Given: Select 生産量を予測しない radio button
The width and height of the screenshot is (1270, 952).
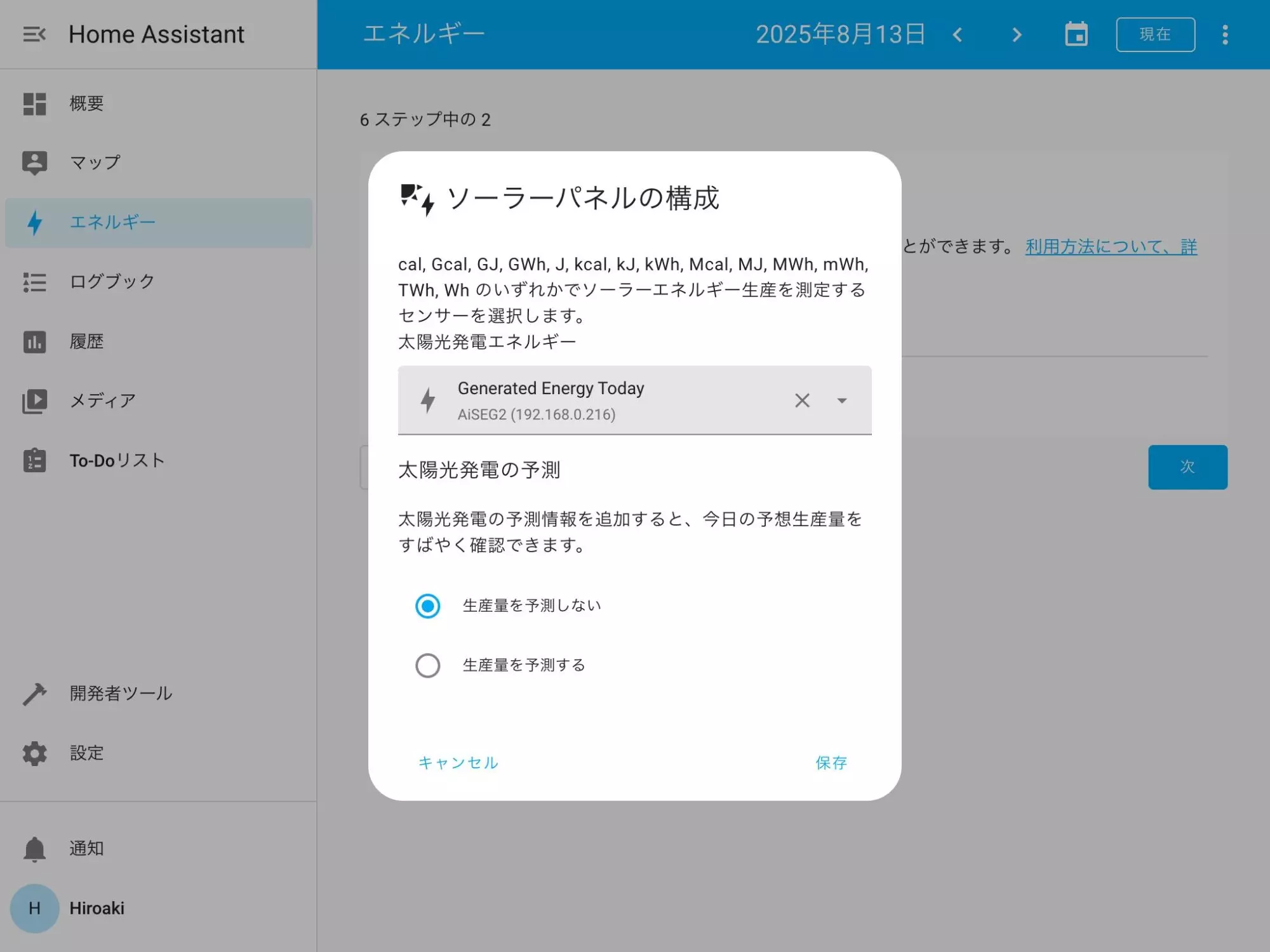Looking at the screenshot, I should [427, 606].
